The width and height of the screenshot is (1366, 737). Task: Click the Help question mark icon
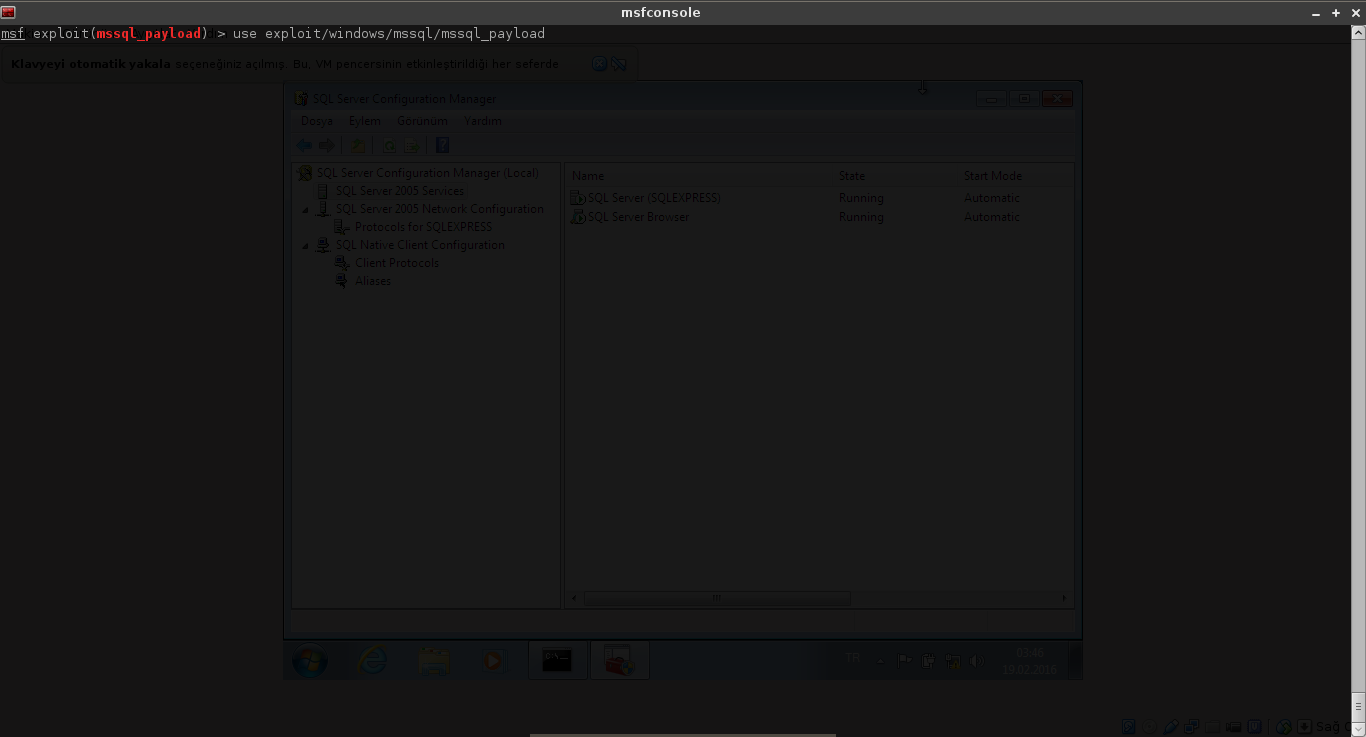pos(442,146)
